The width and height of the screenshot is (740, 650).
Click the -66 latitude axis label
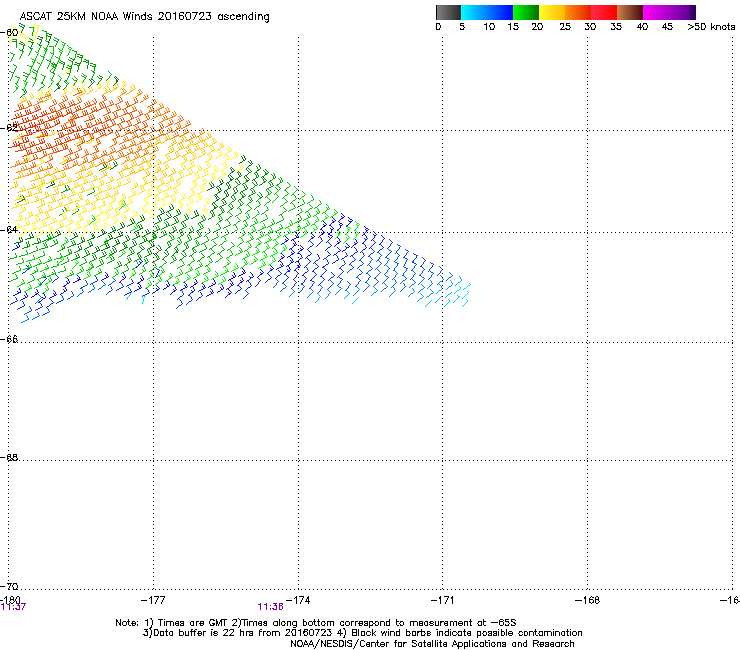[9, 339]
